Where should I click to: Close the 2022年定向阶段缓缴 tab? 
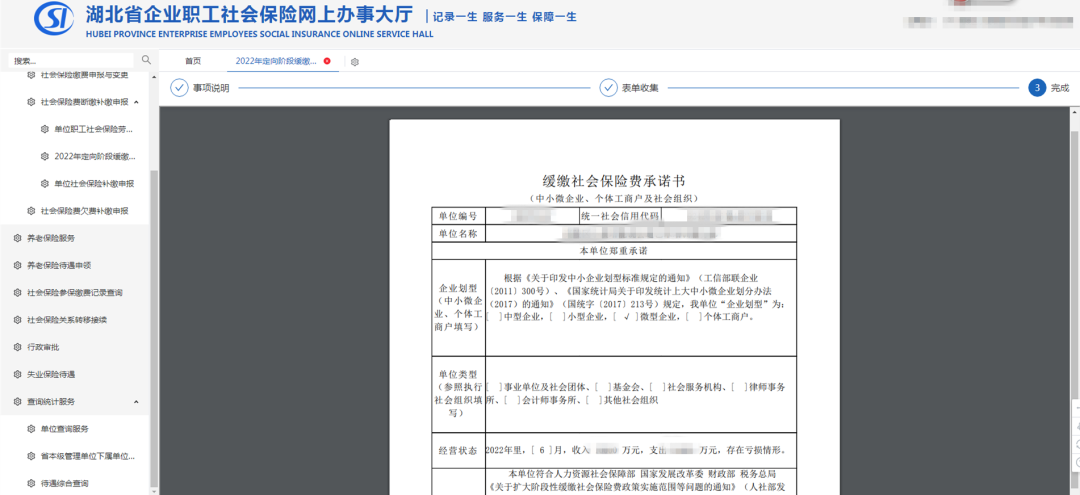tap(327, 61)
